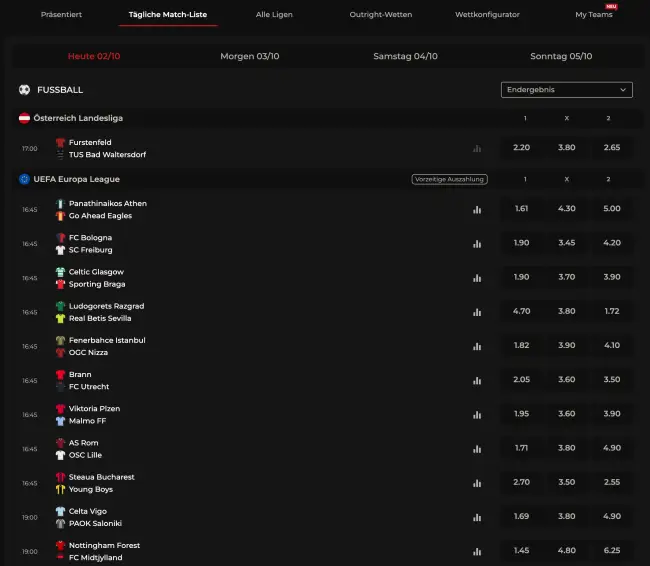Switch to the Alle Ligen tab
650x566 pixels.
coord(274,15)
